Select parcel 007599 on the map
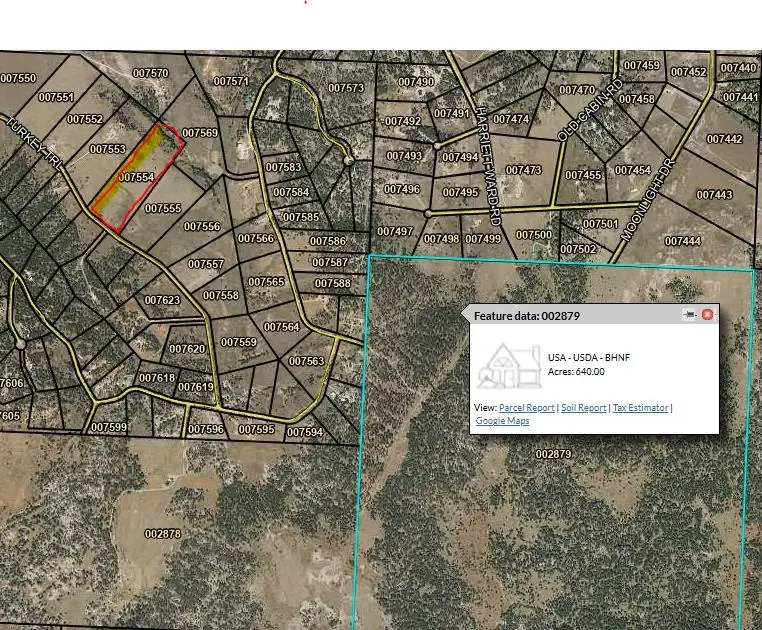Image resolution: width=762 pixels, height=630 pixels. (109, 428)
